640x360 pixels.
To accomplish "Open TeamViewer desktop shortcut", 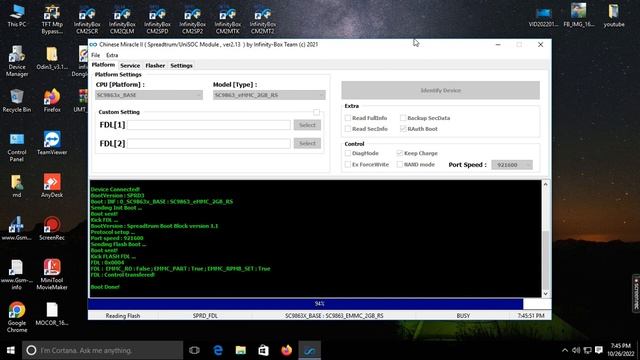I will pos(52,143).
